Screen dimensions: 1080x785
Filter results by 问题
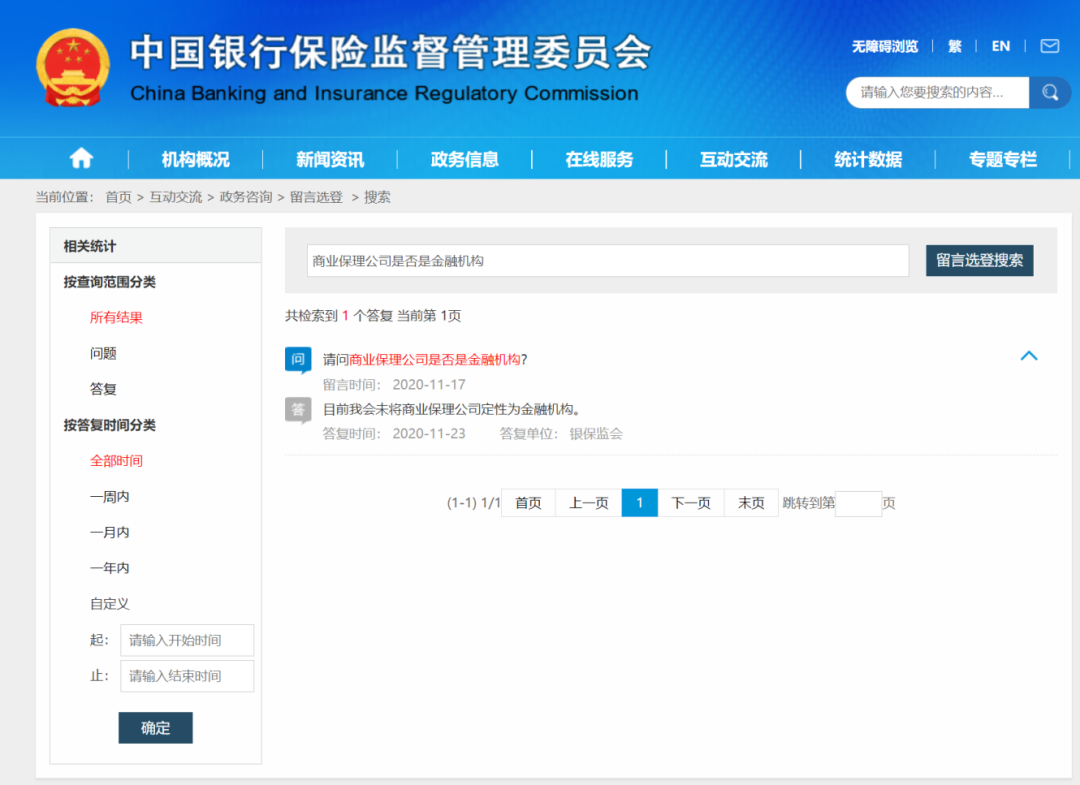[103, 353]
